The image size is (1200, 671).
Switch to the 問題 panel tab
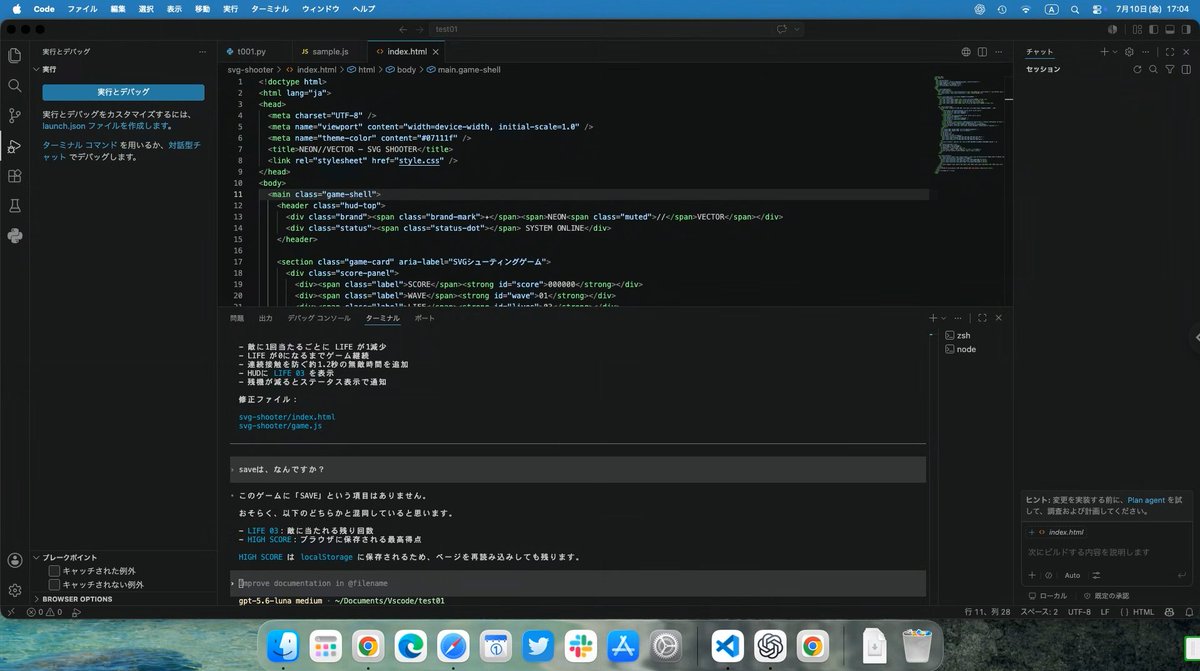(236, 318)
